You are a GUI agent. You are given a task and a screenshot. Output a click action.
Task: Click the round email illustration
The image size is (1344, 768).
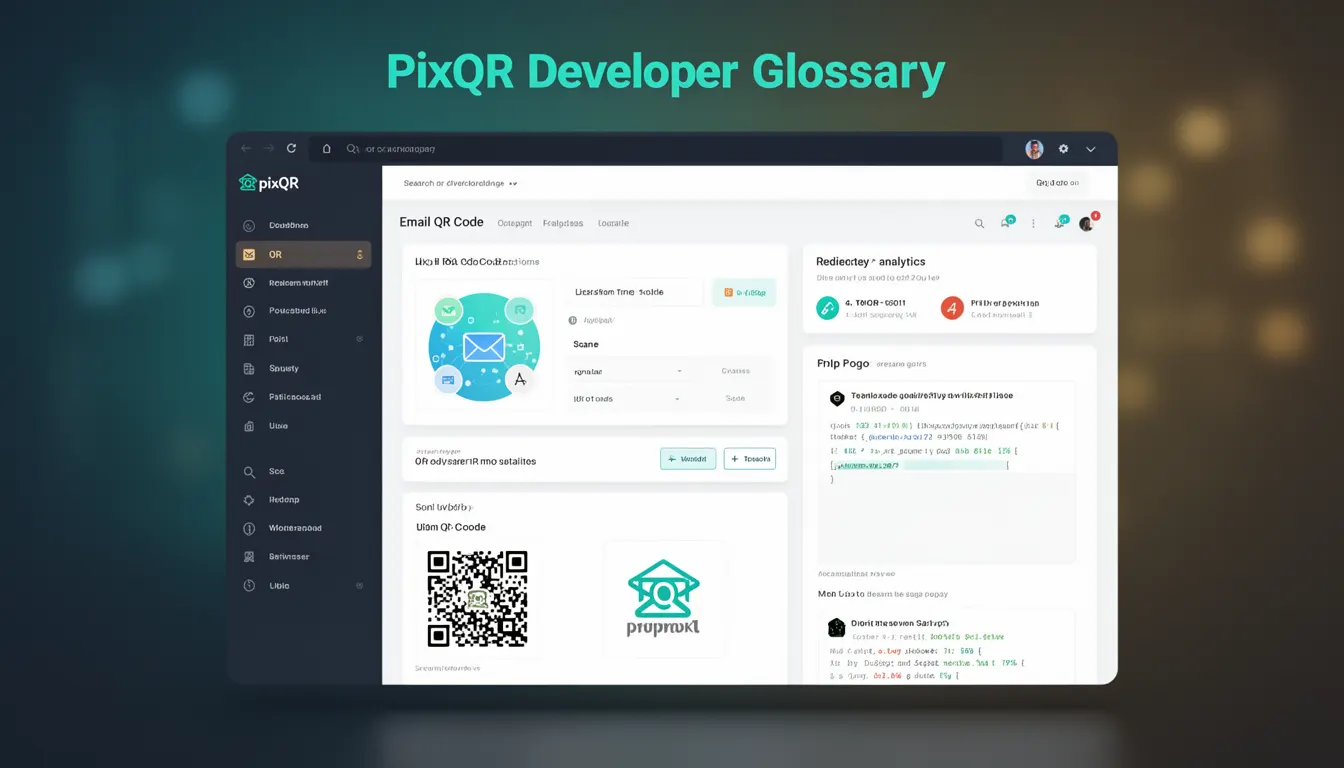tap(484, 347)
